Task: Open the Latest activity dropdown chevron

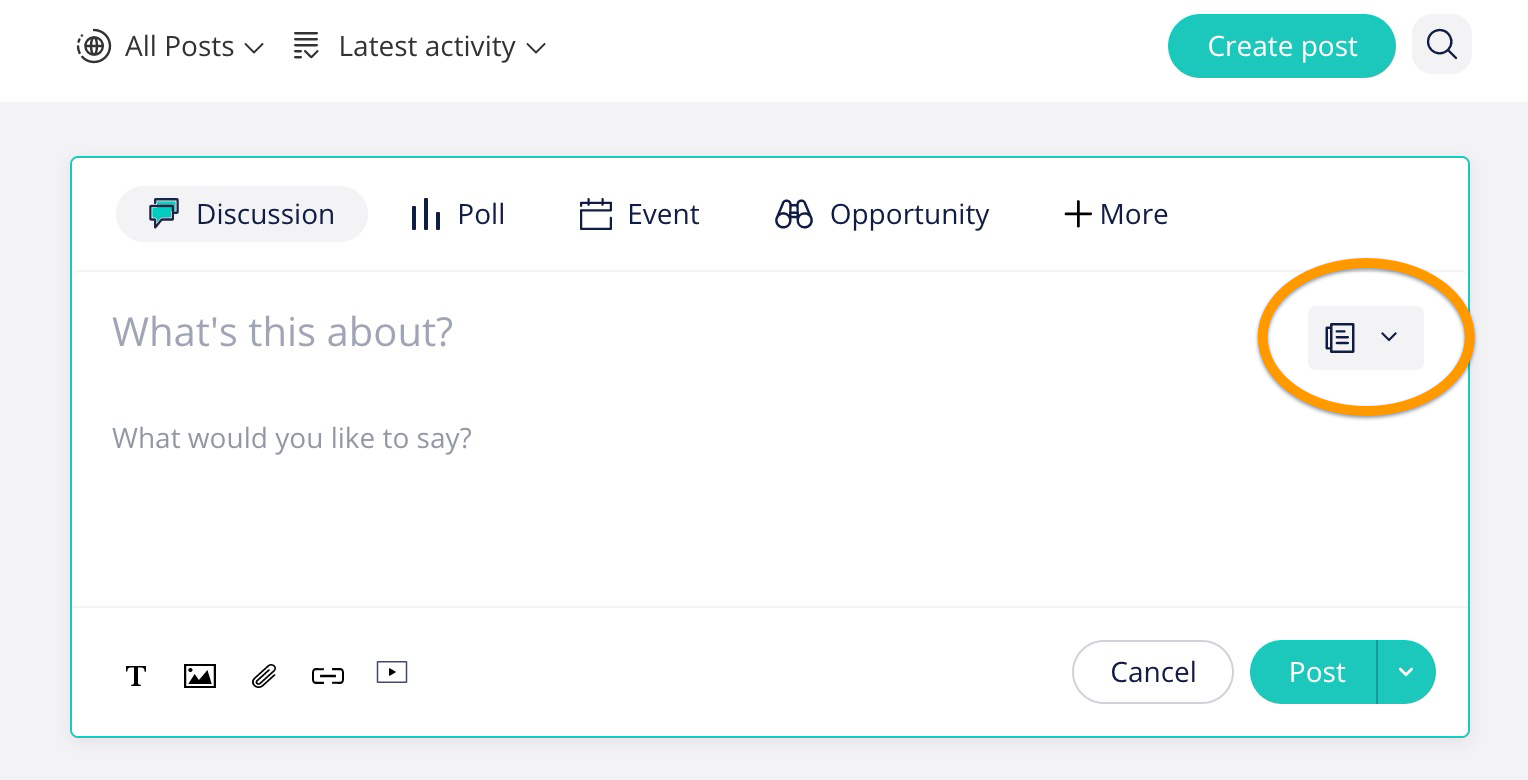Action: 536,47
